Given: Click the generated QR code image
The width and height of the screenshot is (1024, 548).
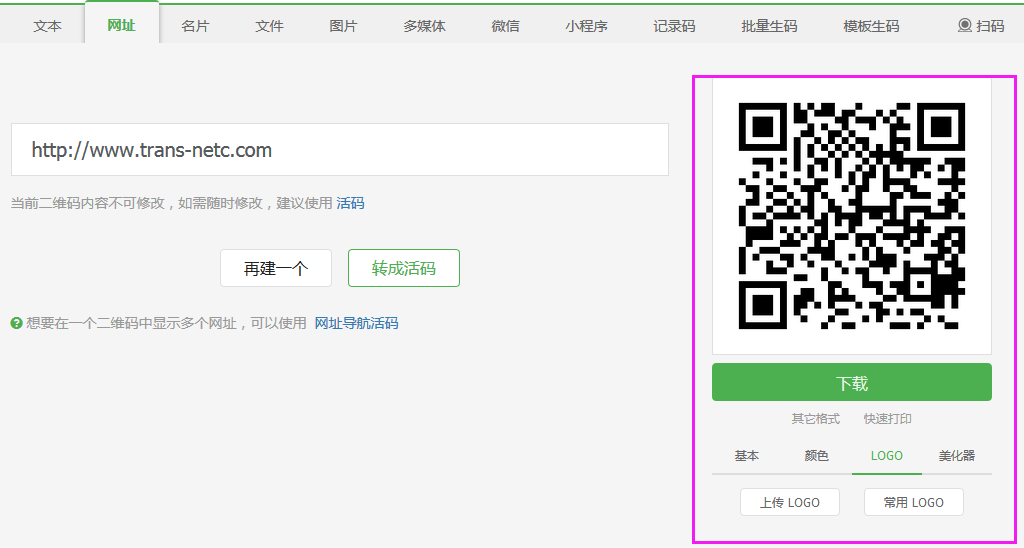Looking at the screenshot, I should coord(851,216).
